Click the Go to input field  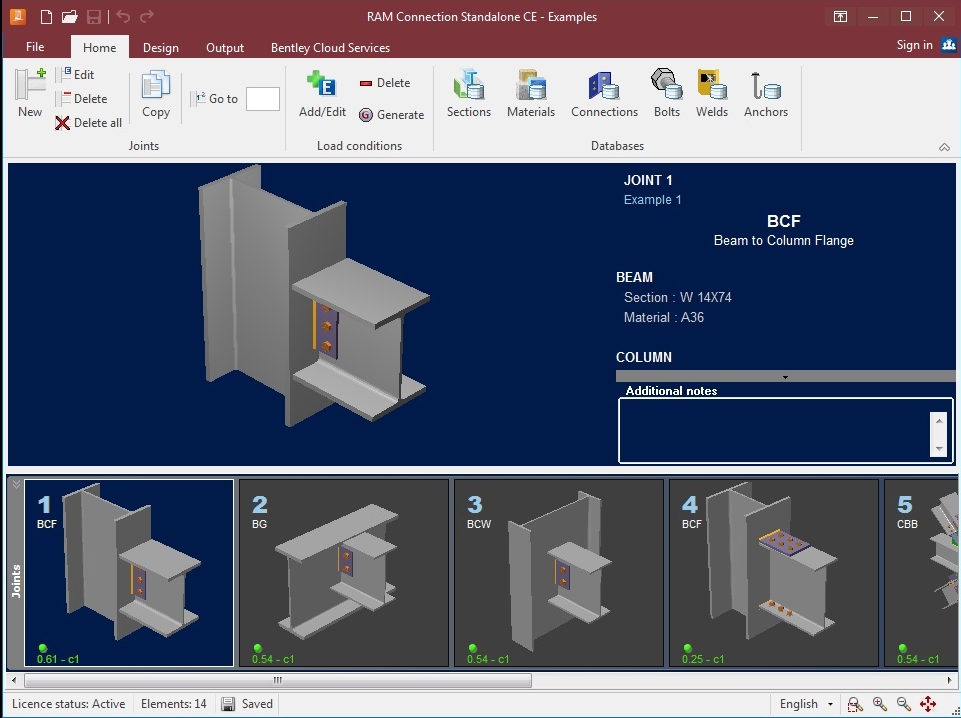tap(263, 99)
